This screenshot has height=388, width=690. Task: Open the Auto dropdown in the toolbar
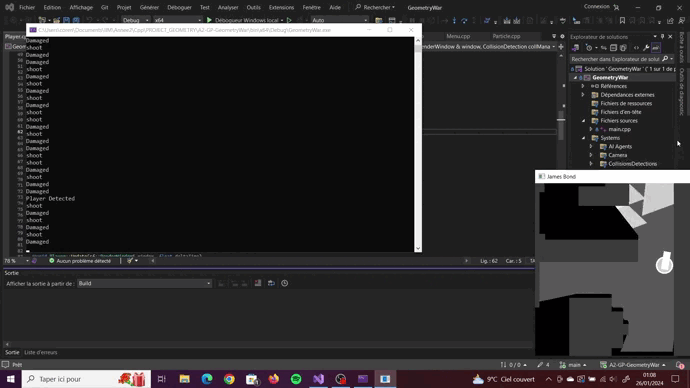pyautogui.click(x=339, y=20)
